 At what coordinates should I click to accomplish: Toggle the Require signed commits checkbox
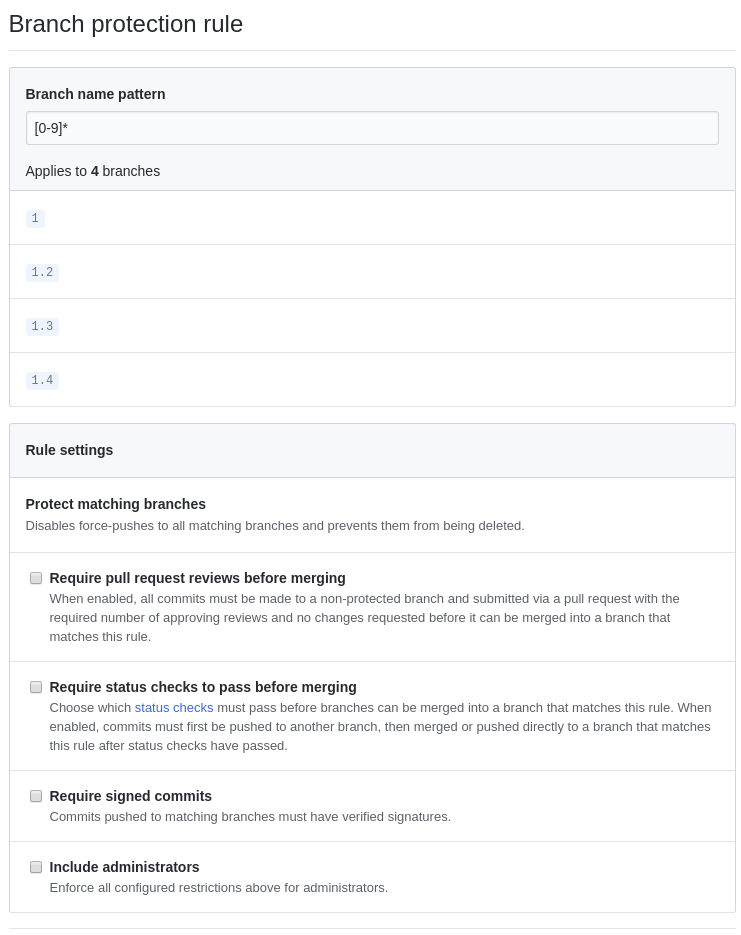pyautogui.click(x=36, y=796)
